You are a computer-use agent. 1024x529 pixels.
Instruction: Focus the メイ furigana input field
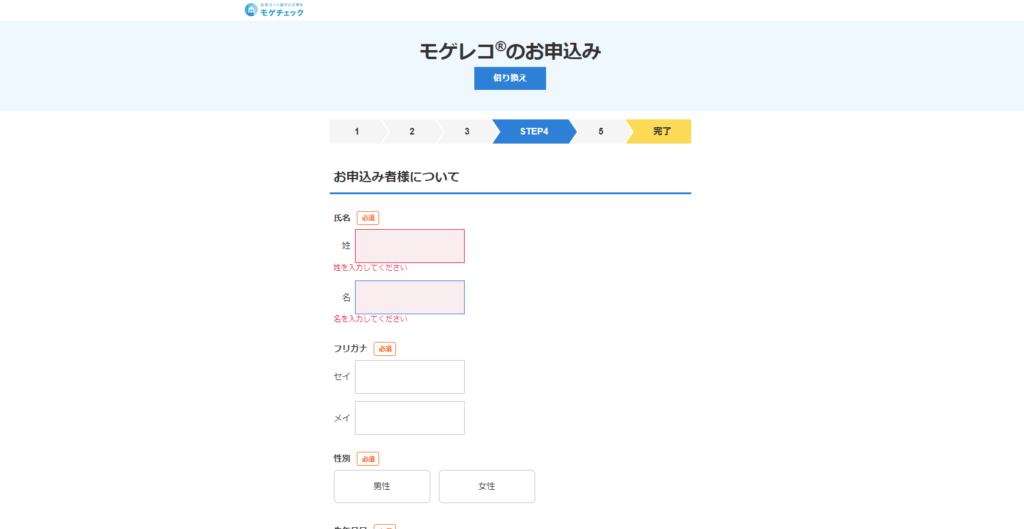coord(409,418)
